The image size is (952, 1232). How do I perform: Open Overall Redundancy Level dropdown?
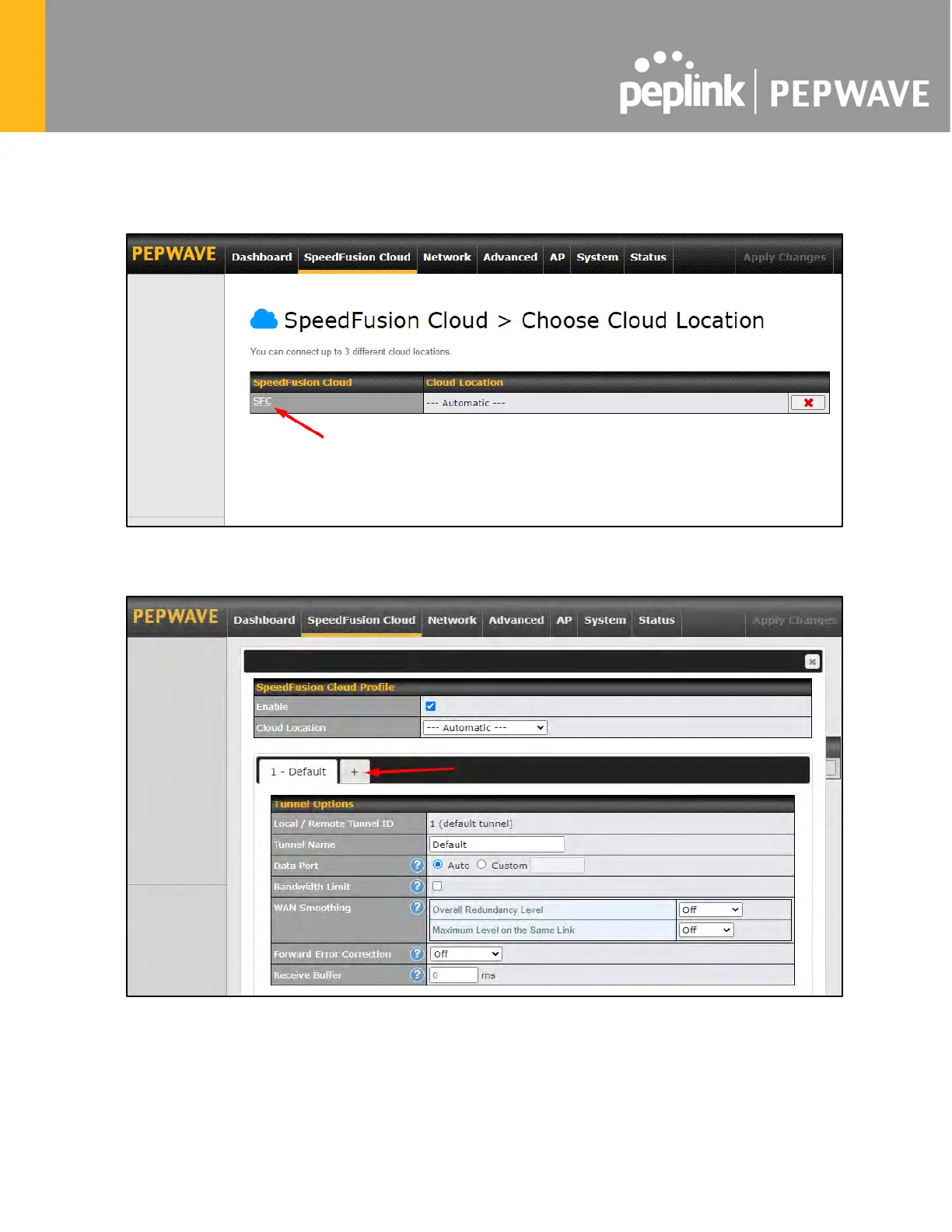[x=710, y=909]
